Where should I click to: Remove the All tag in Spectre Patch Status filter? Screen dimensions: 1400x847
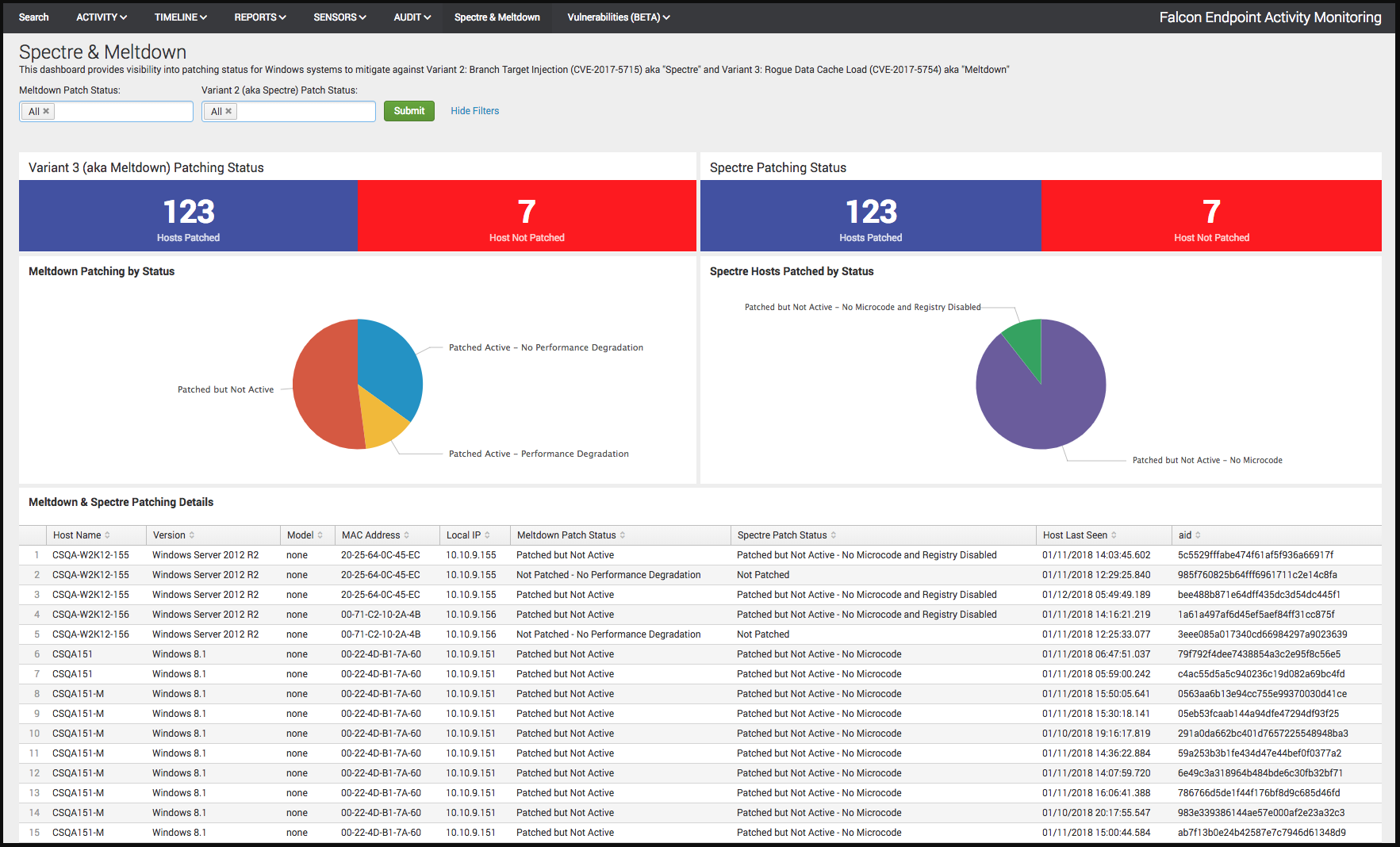click(x=228, y=111)
